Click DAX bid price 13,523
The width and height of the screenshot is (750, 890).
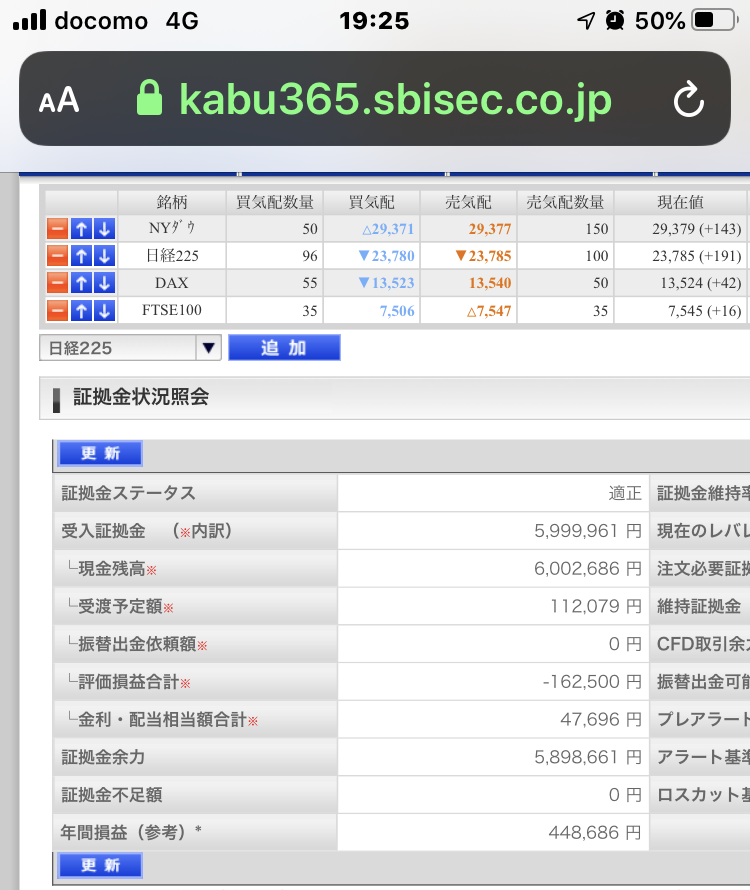pos(387,283)
